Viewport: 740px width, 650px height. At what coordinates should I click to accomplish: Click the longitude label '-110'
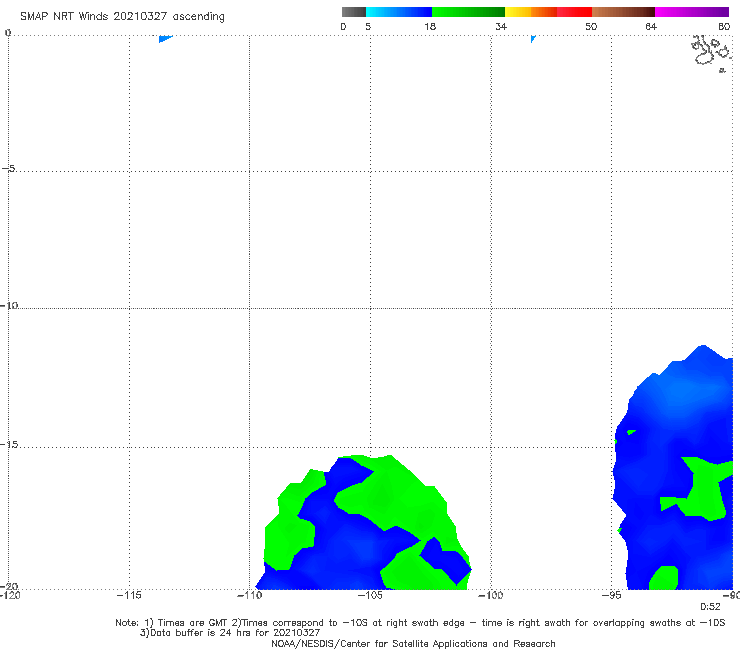point(249,595)
